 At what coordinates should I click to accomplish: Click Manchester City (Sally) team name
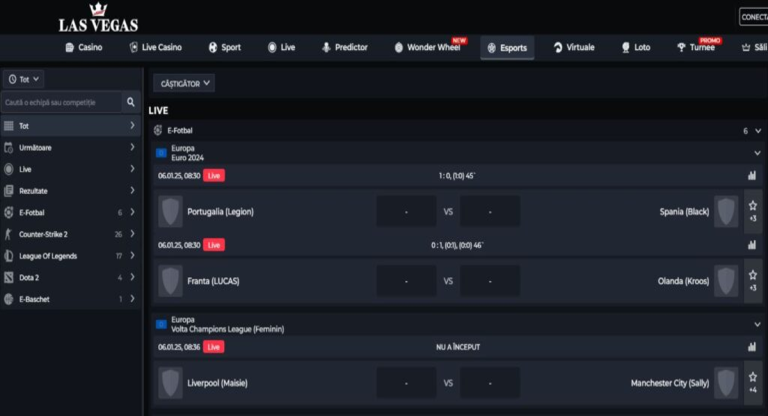pos(670,383)
